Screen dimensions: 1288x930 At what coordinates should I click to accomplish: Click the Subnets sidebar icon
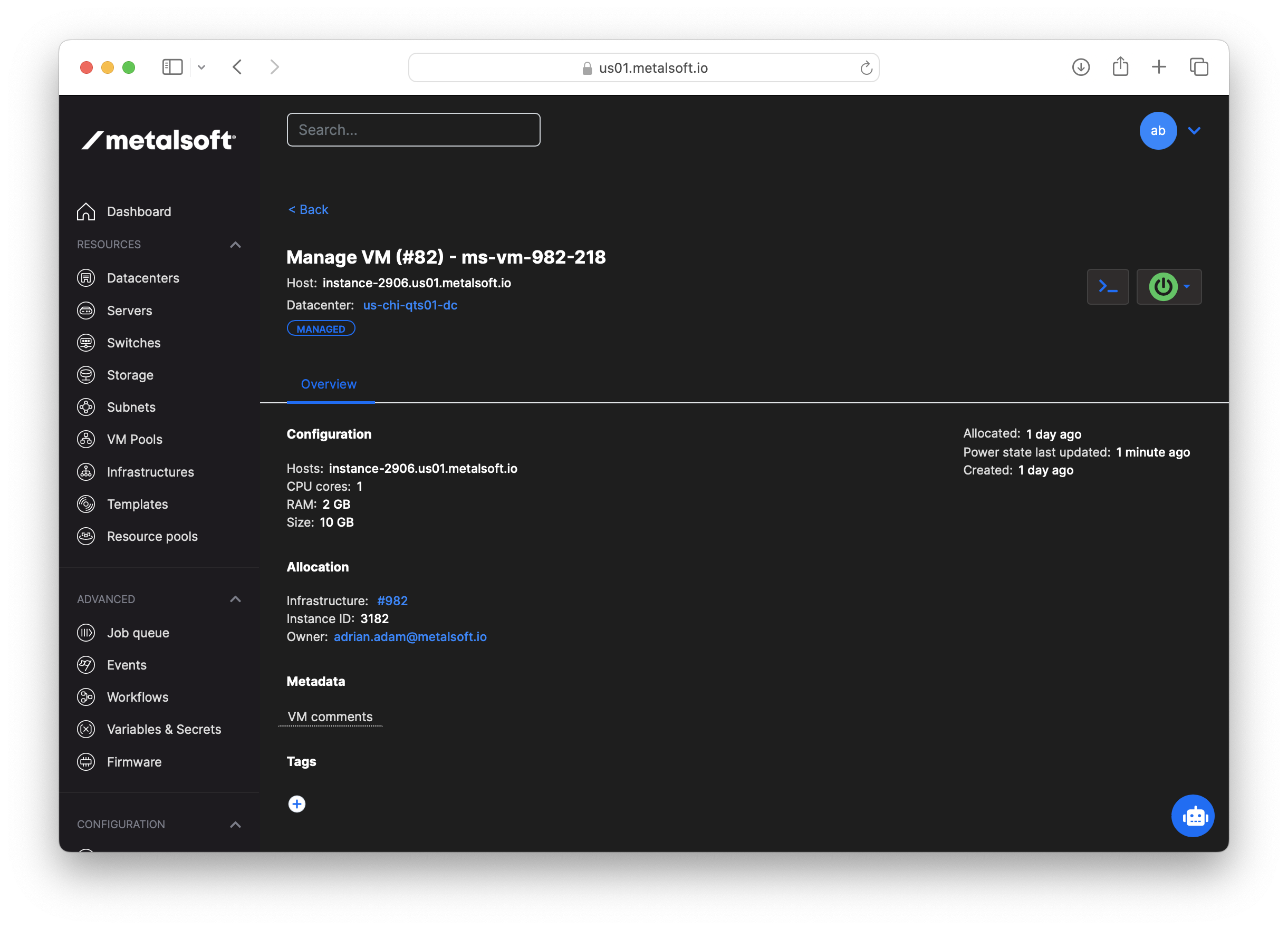86,407
